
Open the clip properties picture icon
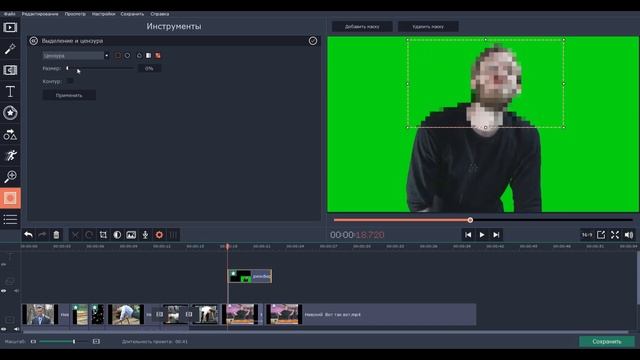[x=131, y=235]
